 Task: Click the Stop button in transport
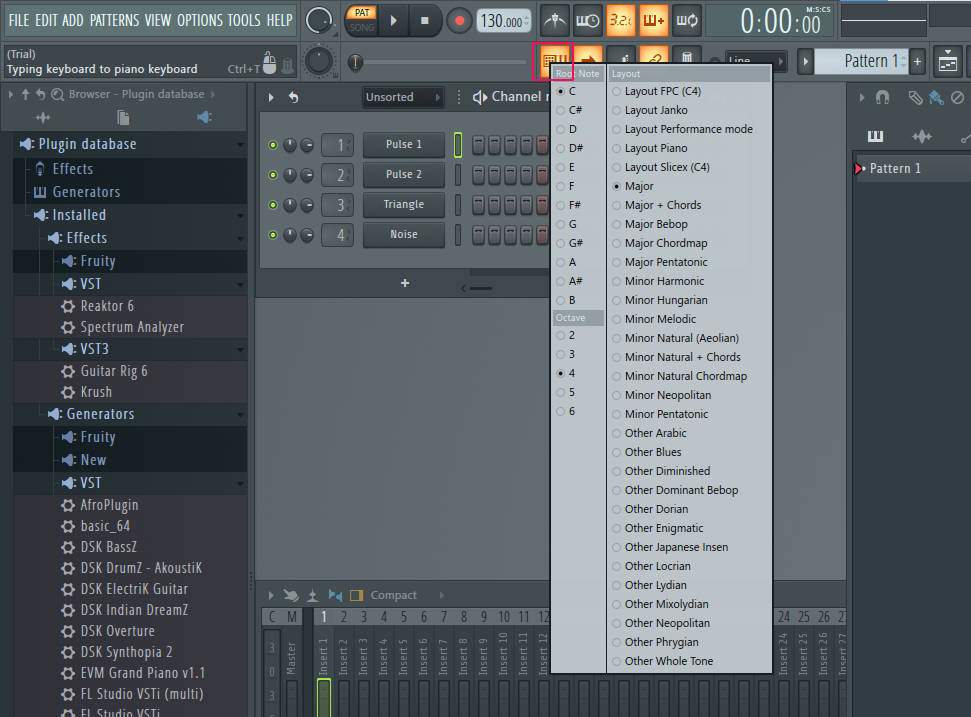pos(425,20)
